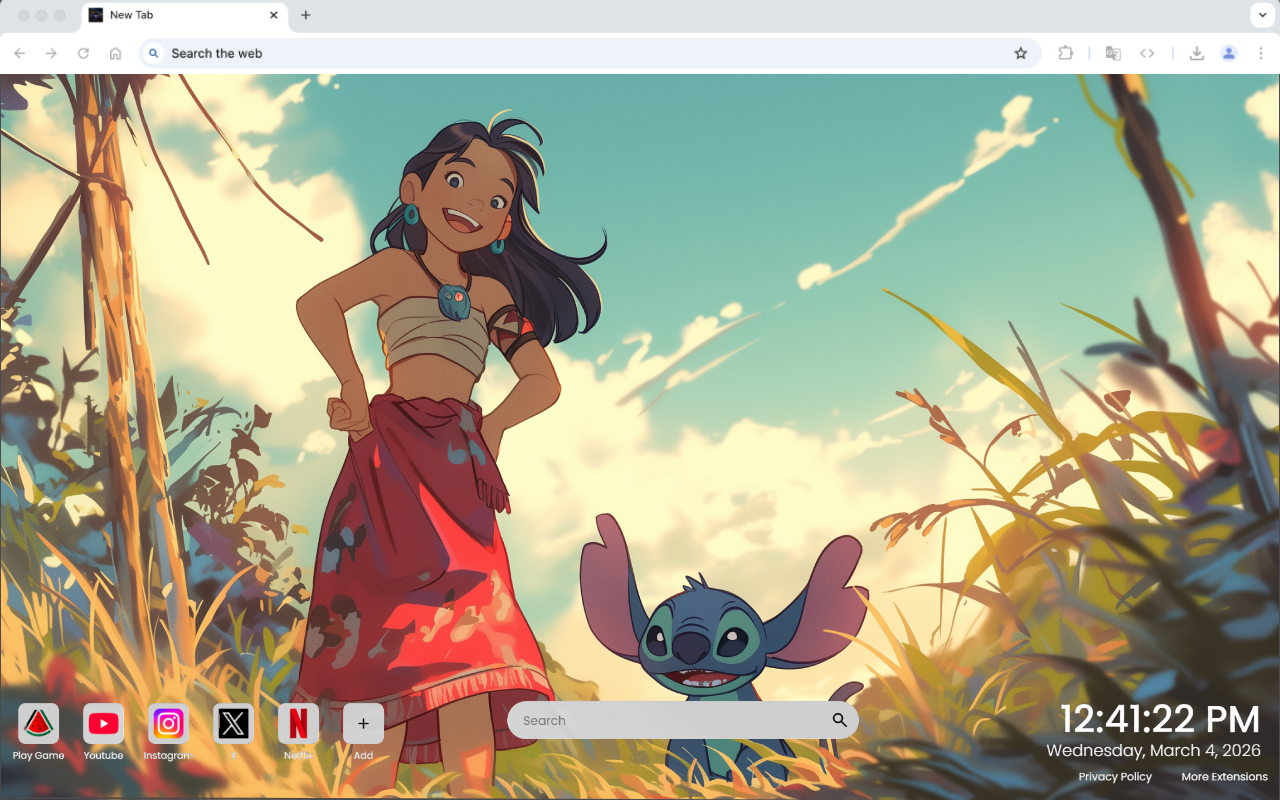
Task: Focus the Search the web address bar
Action: click(590, 53)
